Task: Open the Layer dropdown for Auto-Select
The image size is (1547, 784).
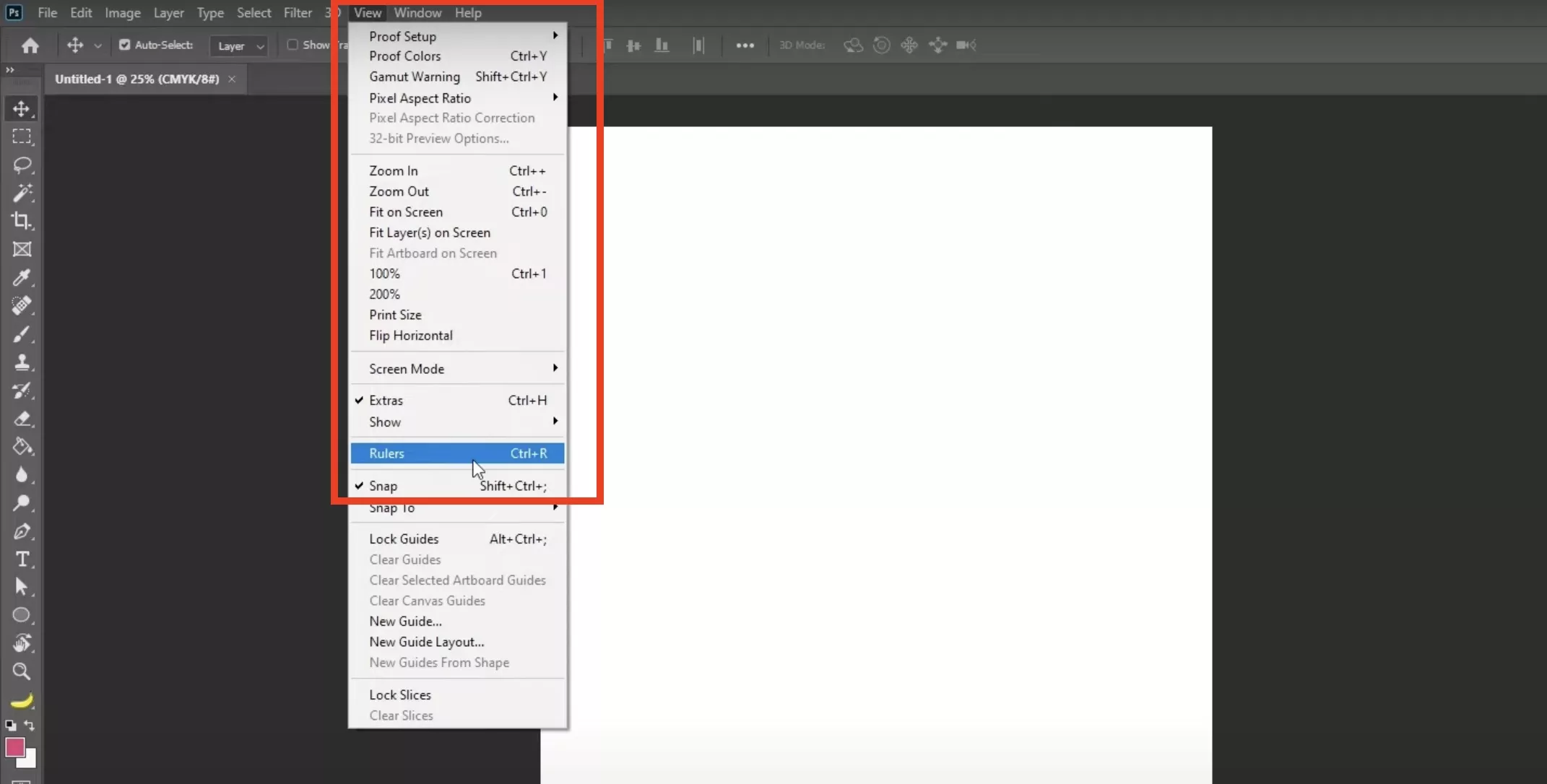Action: coord(239,45)
